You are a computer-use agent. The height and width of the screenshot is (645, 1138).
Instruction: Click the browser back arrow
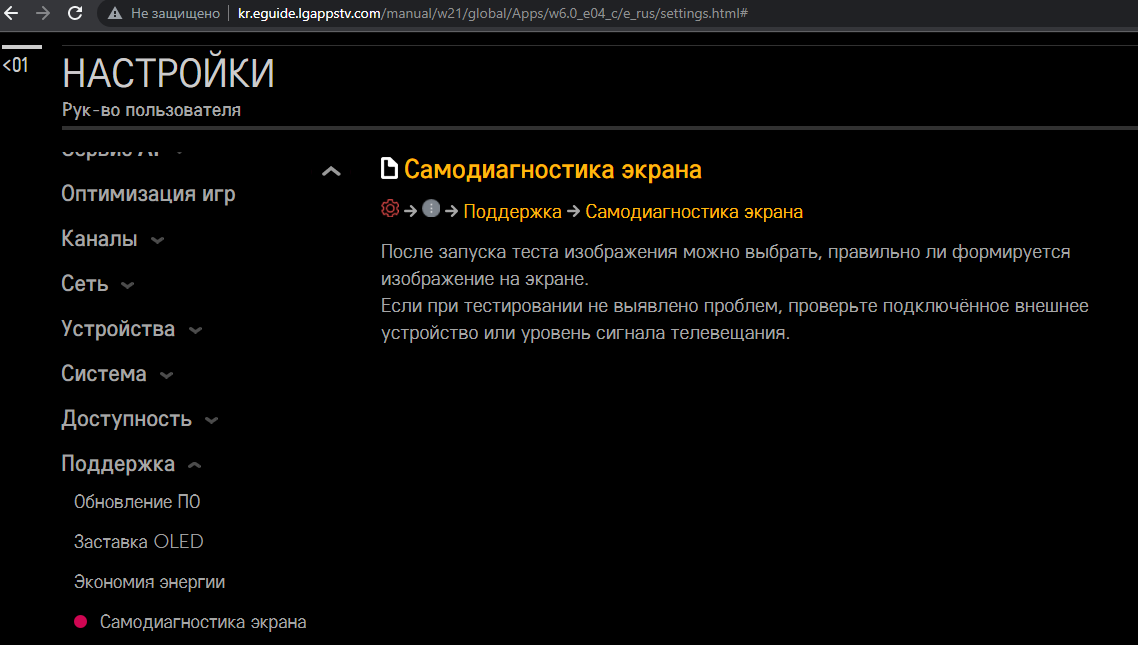(11, 14)
